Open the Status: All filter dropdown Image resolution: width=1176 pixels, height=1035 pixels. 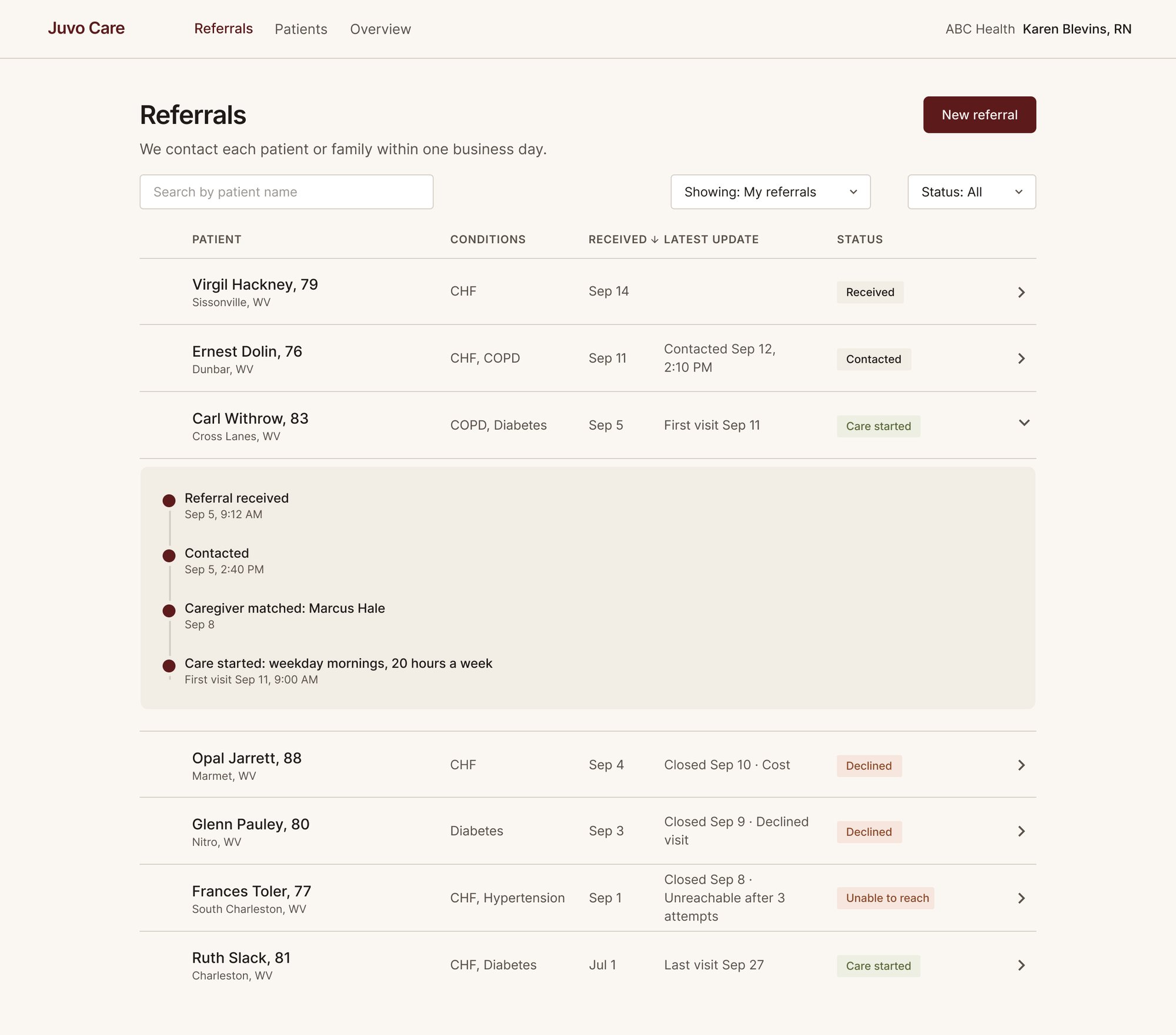tap(971, 192)
